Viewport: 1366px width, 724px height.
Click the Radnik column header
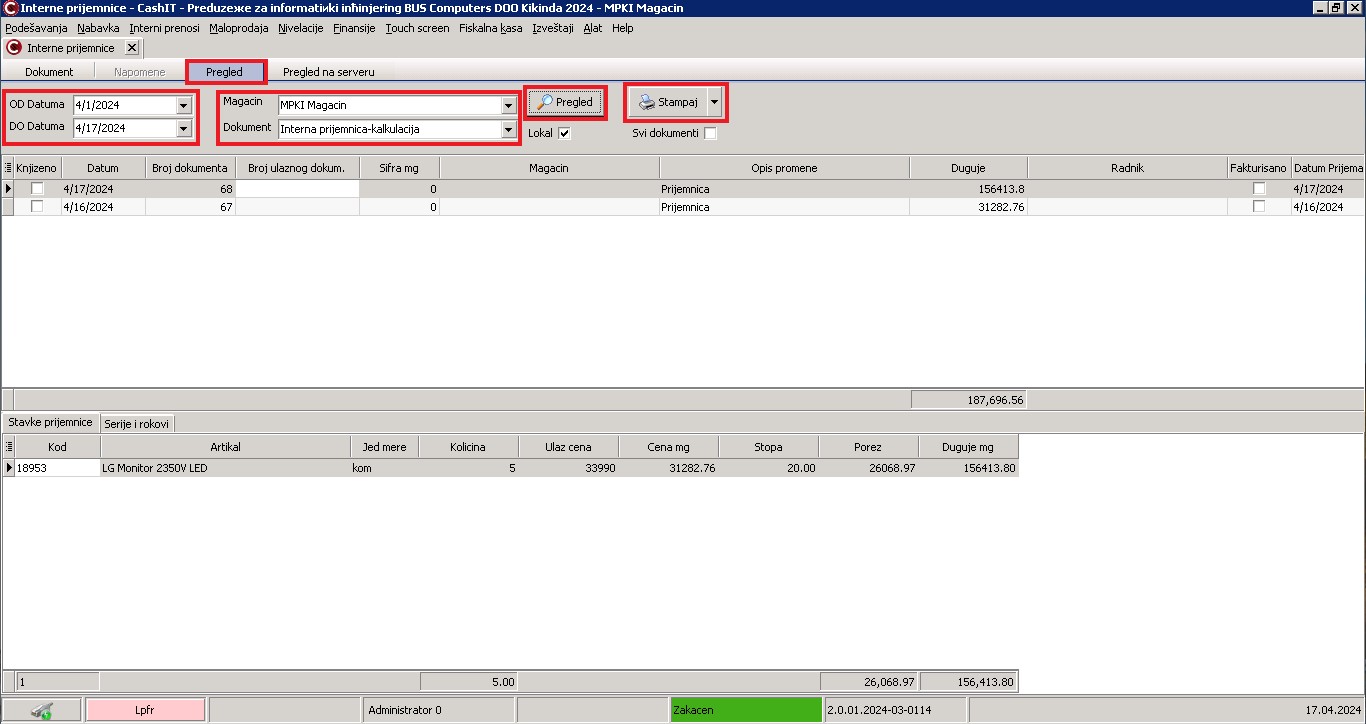(1127, 168)
